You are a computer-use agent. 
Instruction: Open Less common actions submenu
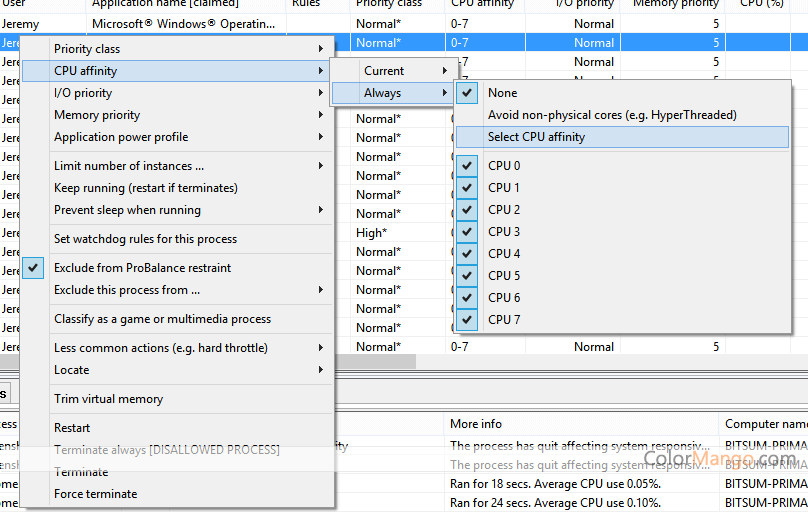point(177,348)
